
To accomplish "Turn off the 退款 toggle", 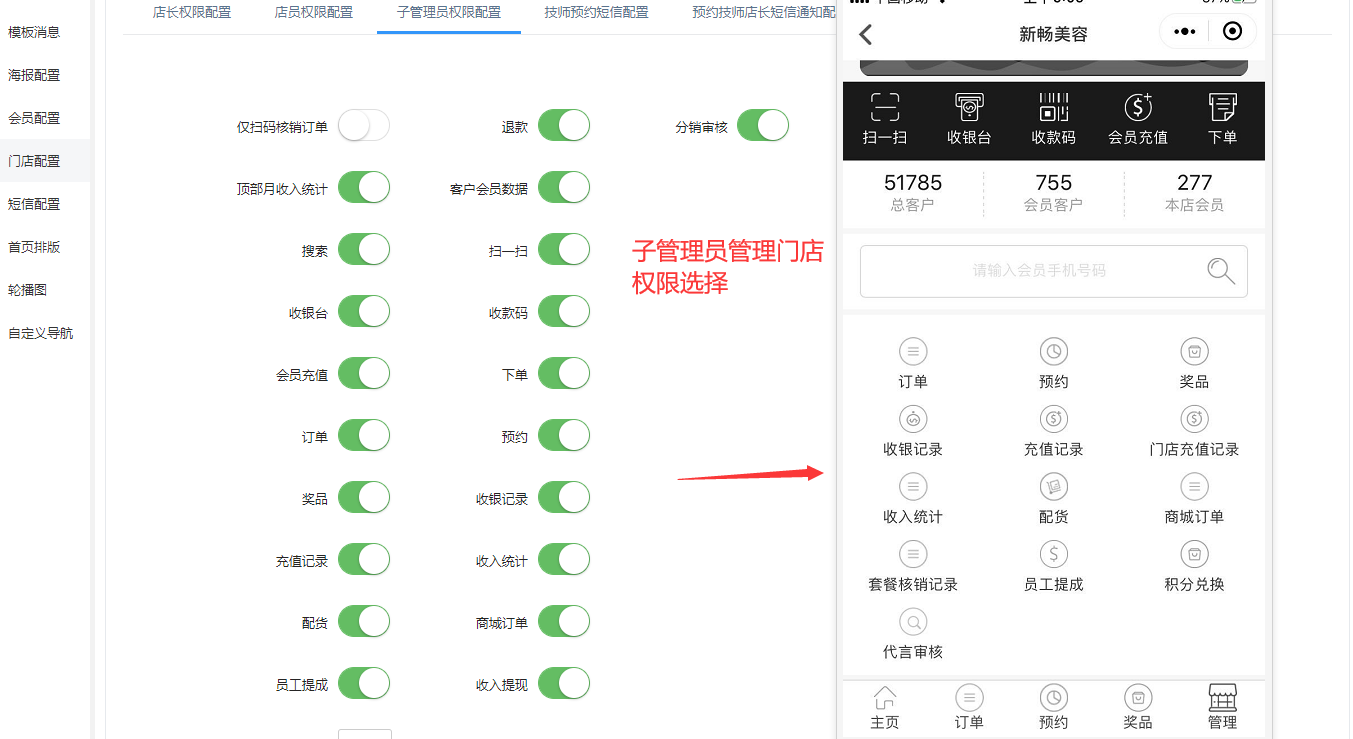I will click(x=564, y=126).
